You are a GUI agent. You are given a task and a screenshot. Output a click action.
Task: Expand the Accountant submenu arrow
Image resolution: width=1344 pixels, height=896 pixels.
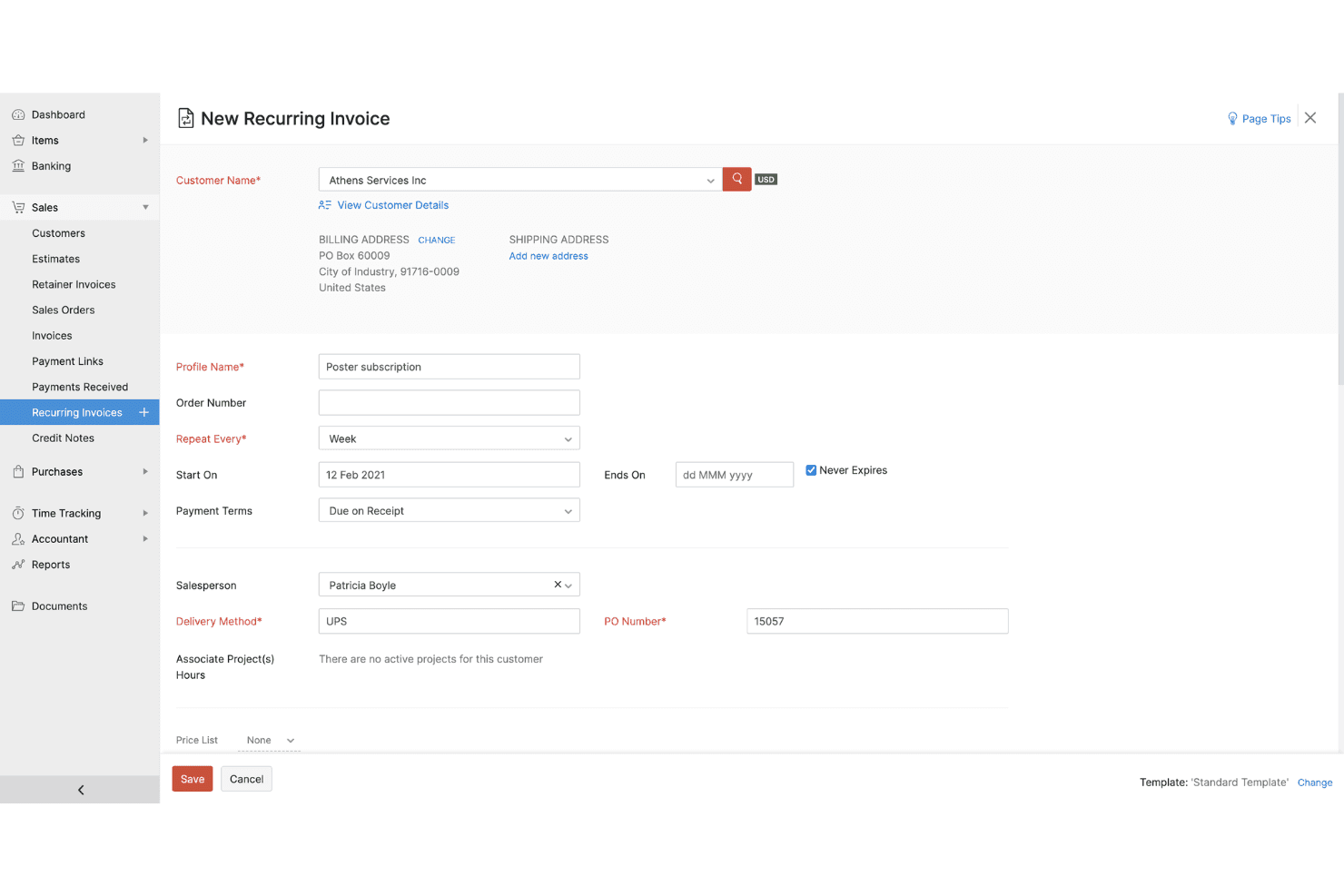click(145, 539)
